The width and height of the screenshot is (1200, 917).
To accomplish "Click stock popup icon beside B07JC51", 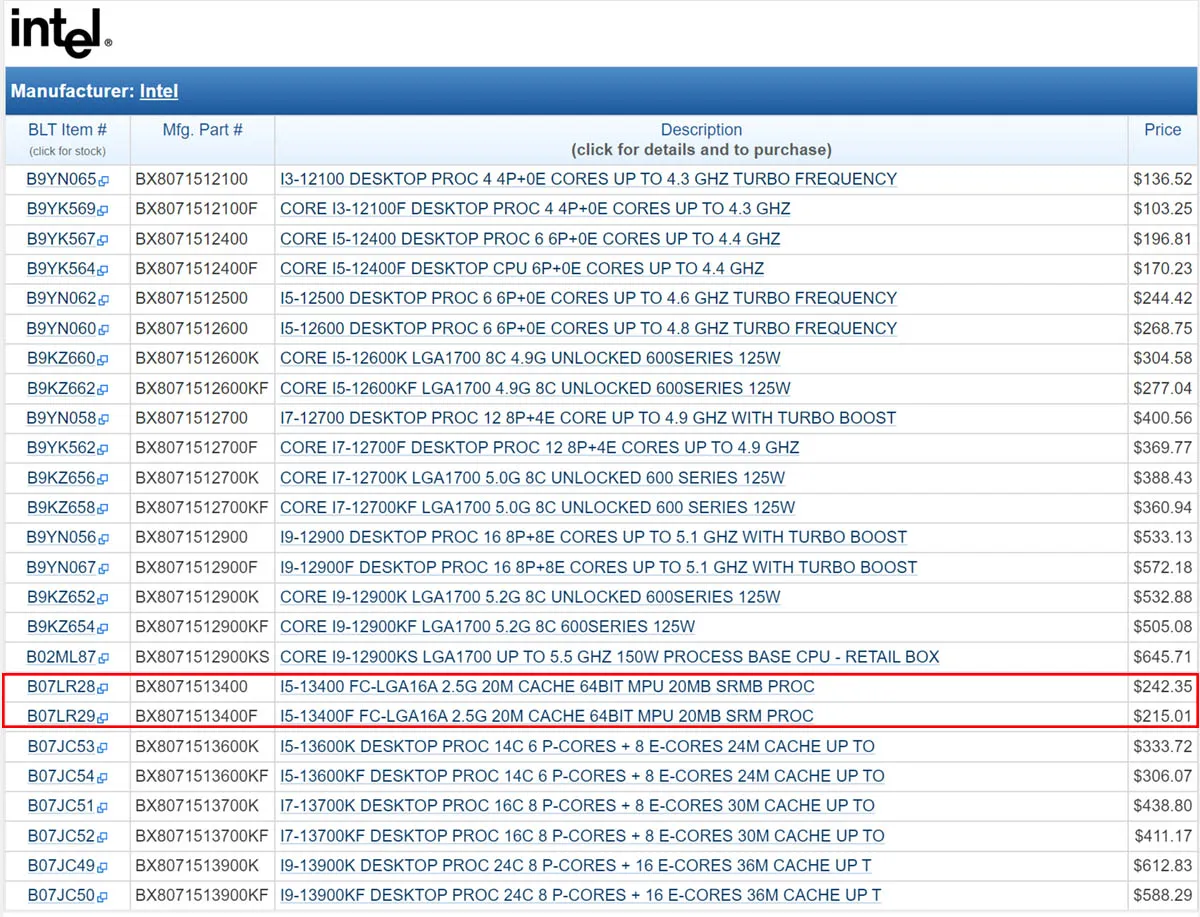I will (x=103, y=808).
